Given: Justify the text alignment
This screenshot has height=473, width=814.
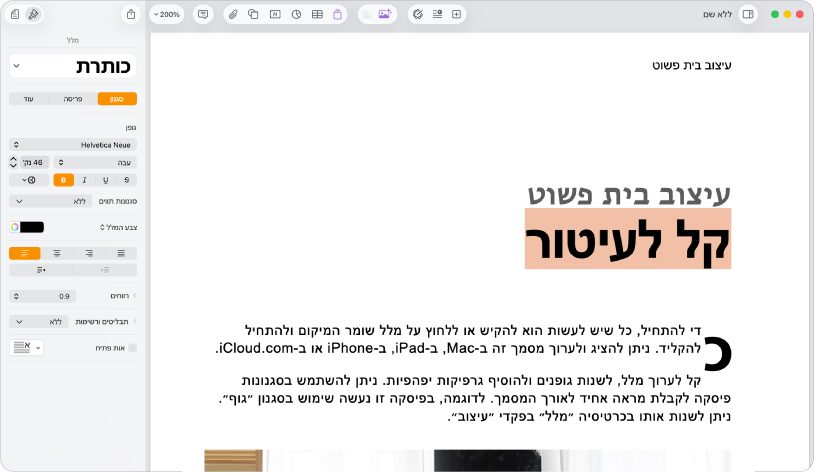Looking at the screenshot, I should pyautogui.click(x=121, y=253).
